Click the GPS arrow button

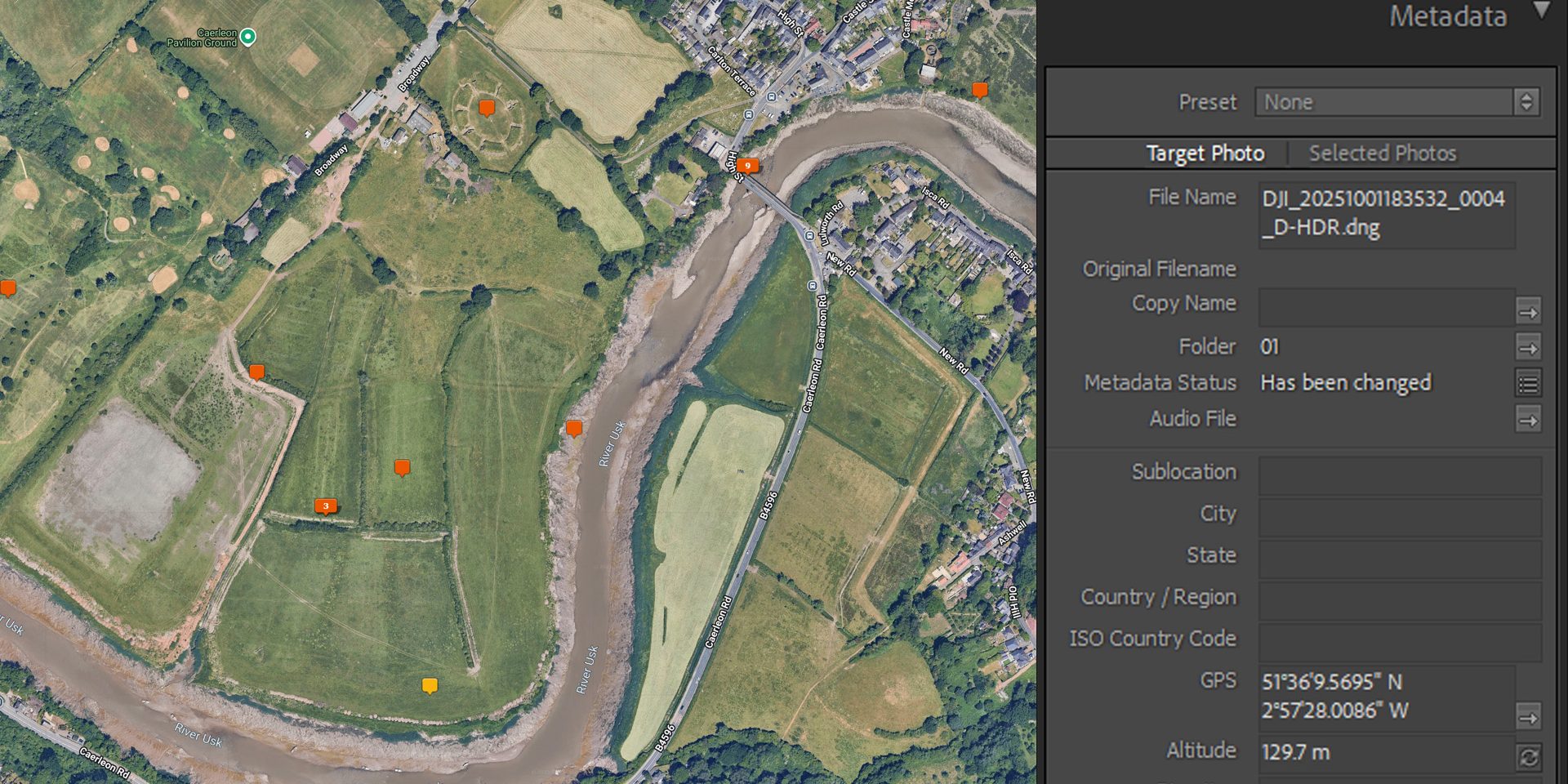(x=1528, y=717)
